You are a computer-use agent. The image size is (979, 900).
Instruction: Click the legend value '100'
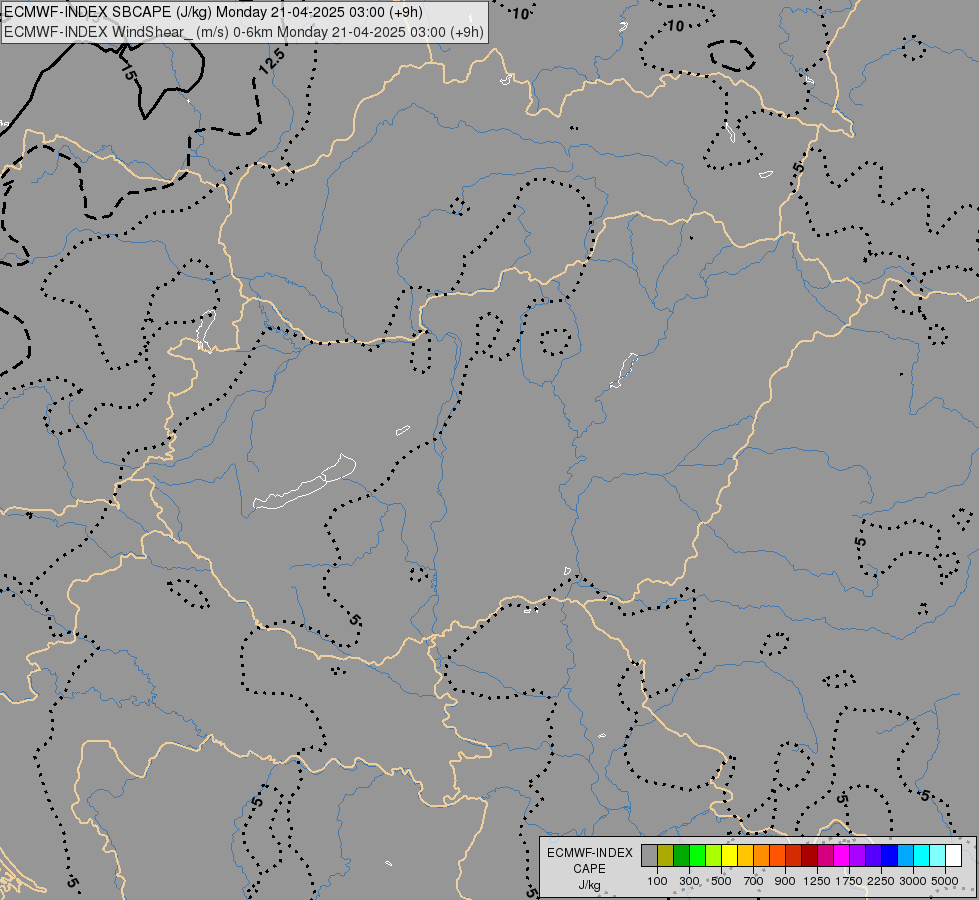pos(657,881)
